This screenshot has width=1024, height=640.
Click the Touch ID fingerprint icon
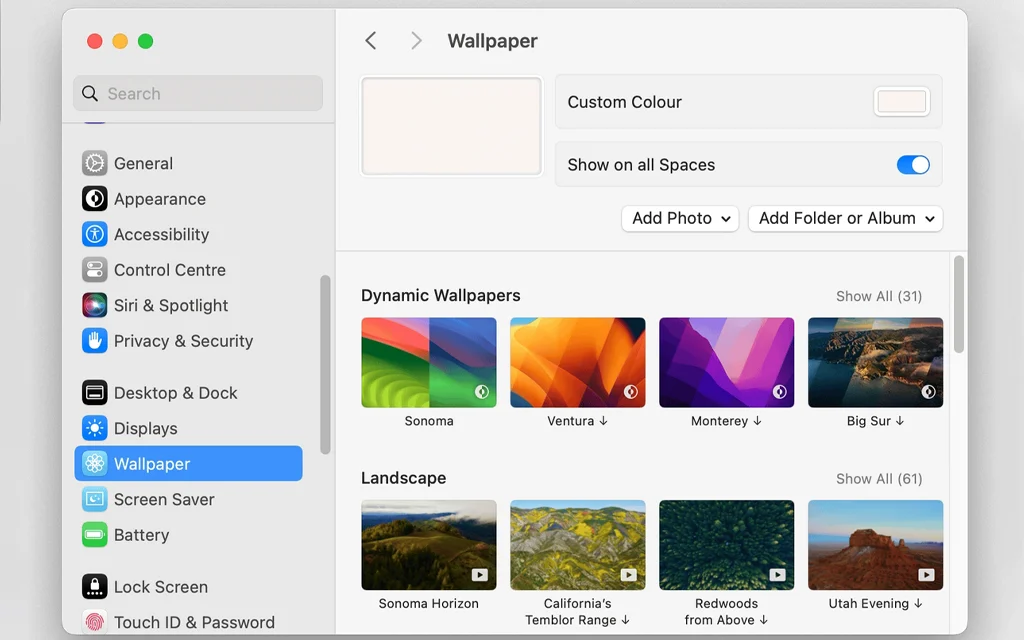[x=95, y=622]
